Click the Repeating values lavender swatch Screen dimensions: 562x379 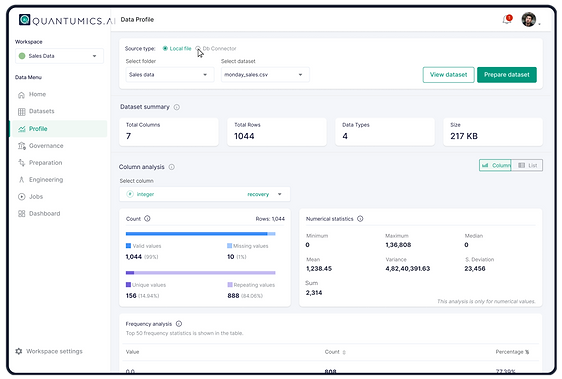click(x=230, y=285)
